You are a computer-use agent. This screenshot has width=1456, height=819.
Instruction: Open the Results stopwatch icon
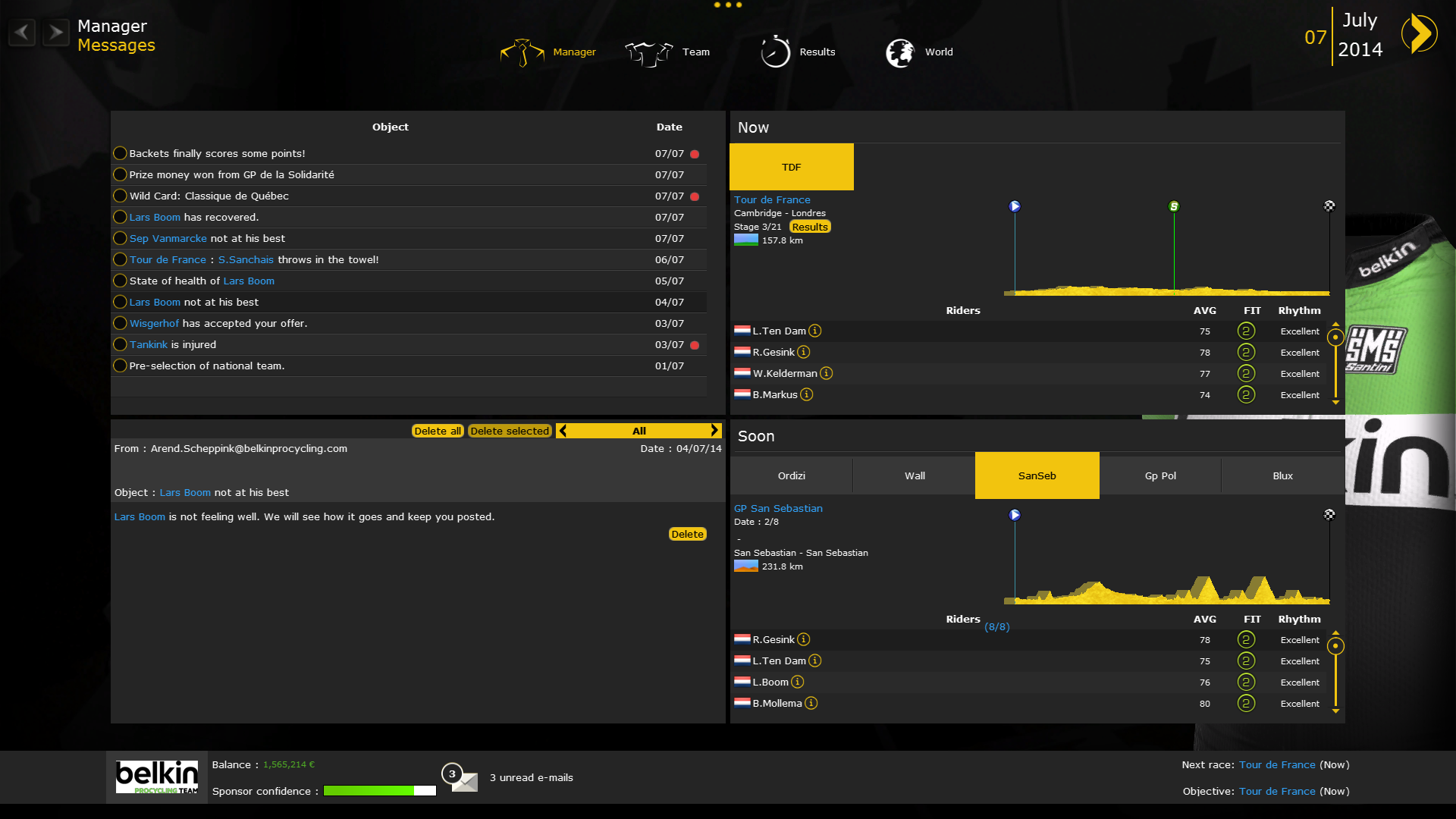(775, 52)
